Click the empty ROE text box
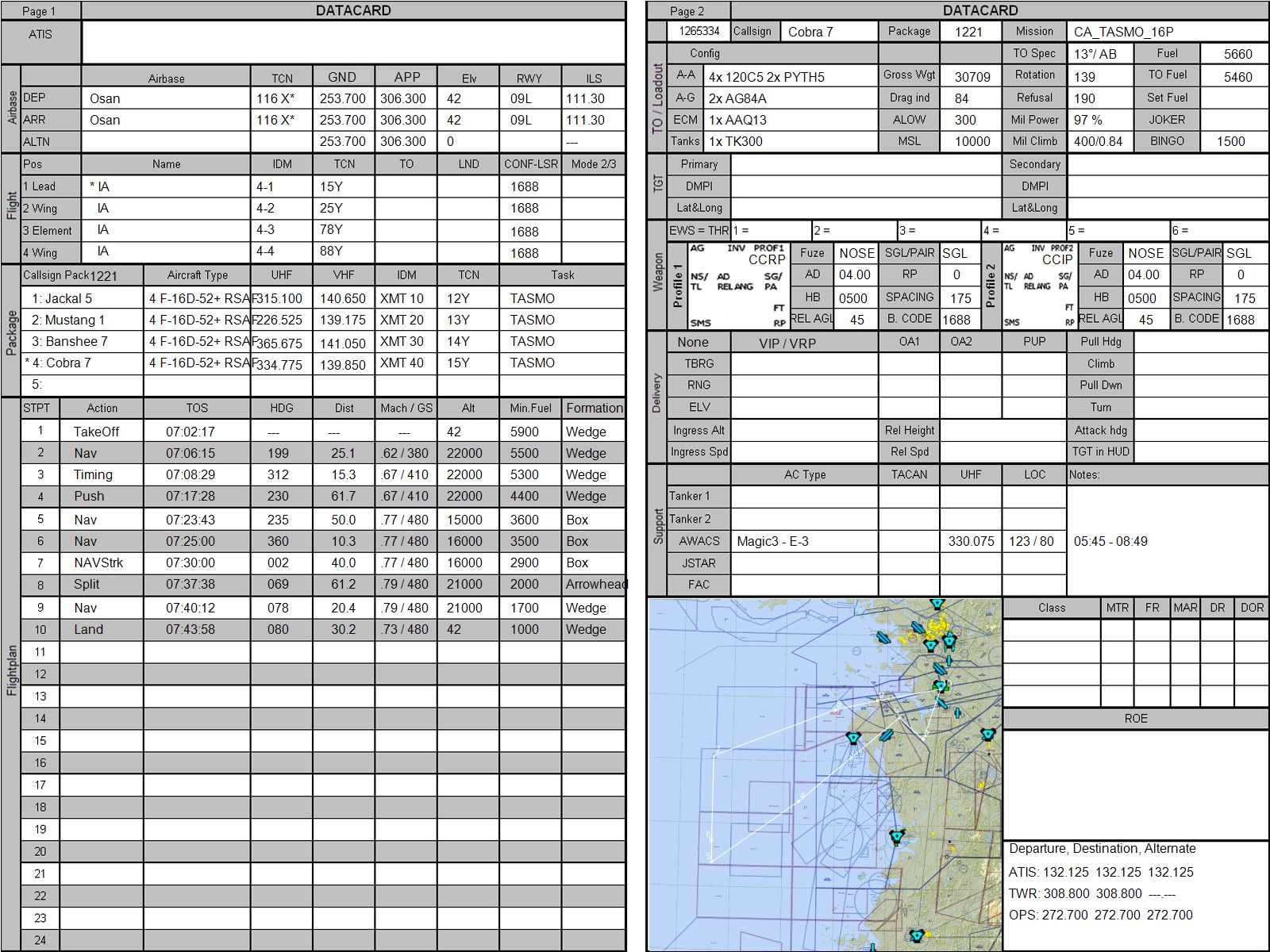This screenshot has height=952, width=1270. (1135, 783)
